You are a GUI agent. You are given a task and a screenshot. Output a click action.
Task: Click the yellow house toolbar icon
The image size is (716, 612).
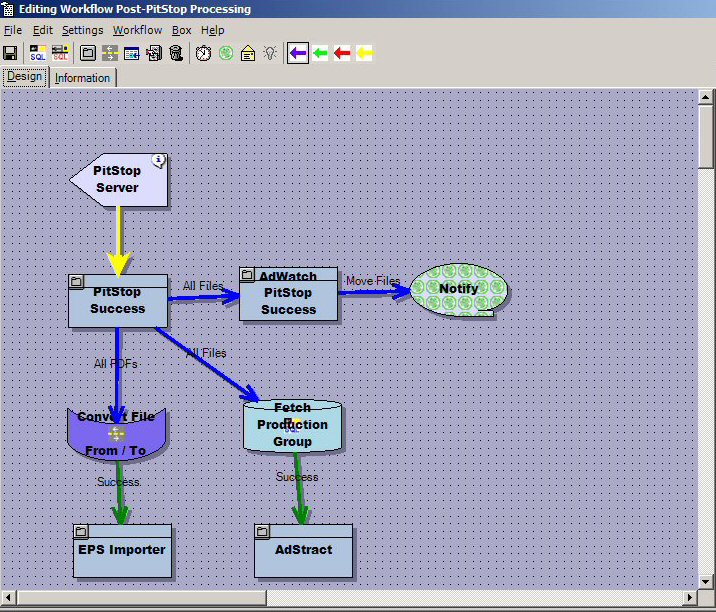tap(248, 53)
